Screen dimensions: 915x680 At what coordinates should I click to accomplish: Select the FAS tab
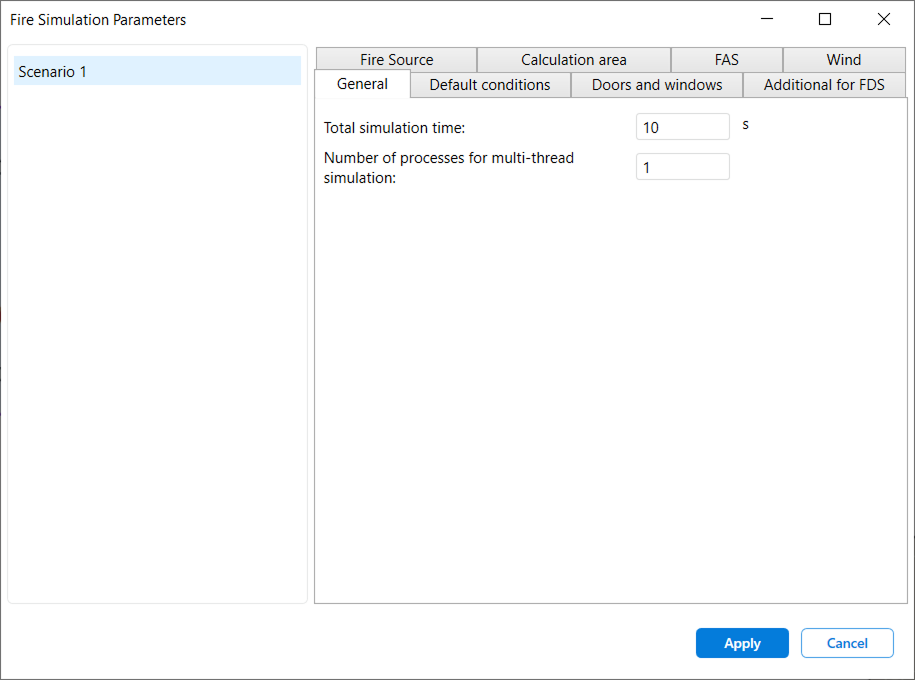(x=726, y=60)
